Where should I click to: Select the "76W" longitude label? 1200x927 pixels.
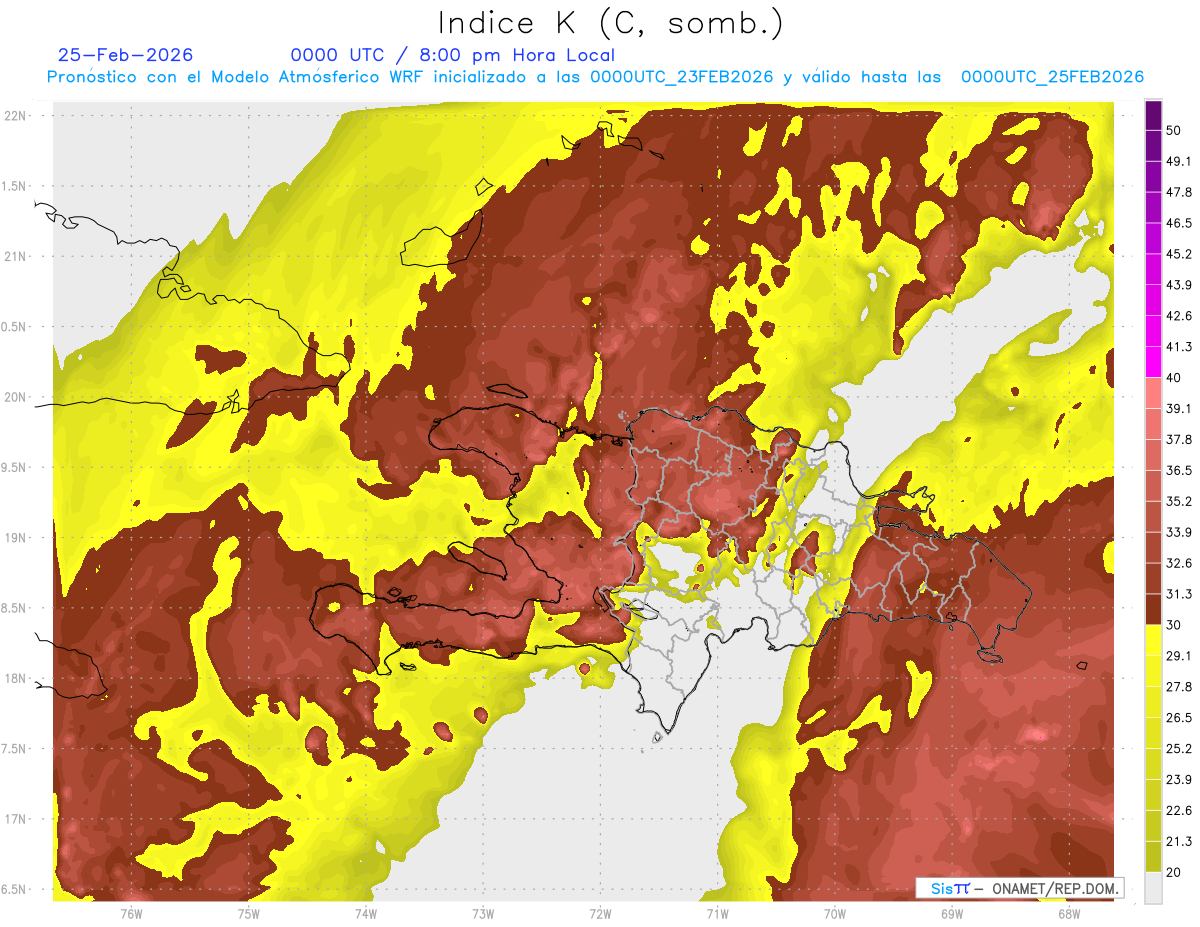click(x=131, y=913)
